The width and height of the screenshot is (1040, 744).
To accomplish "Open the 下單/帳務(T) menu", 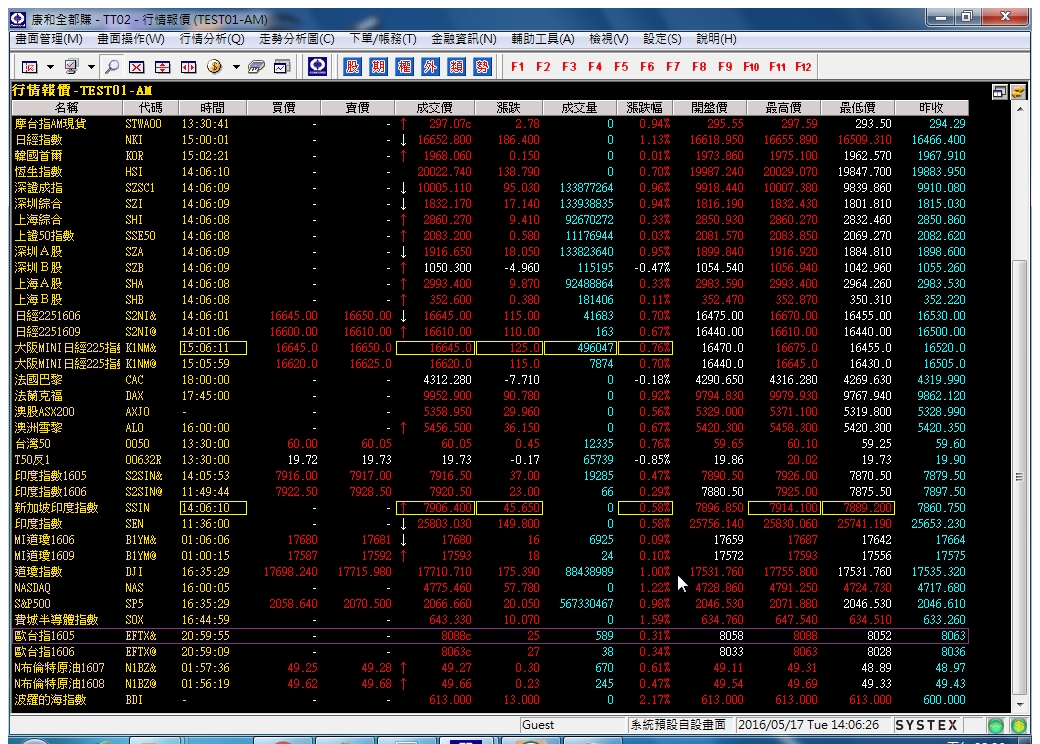I will (383, 39).
